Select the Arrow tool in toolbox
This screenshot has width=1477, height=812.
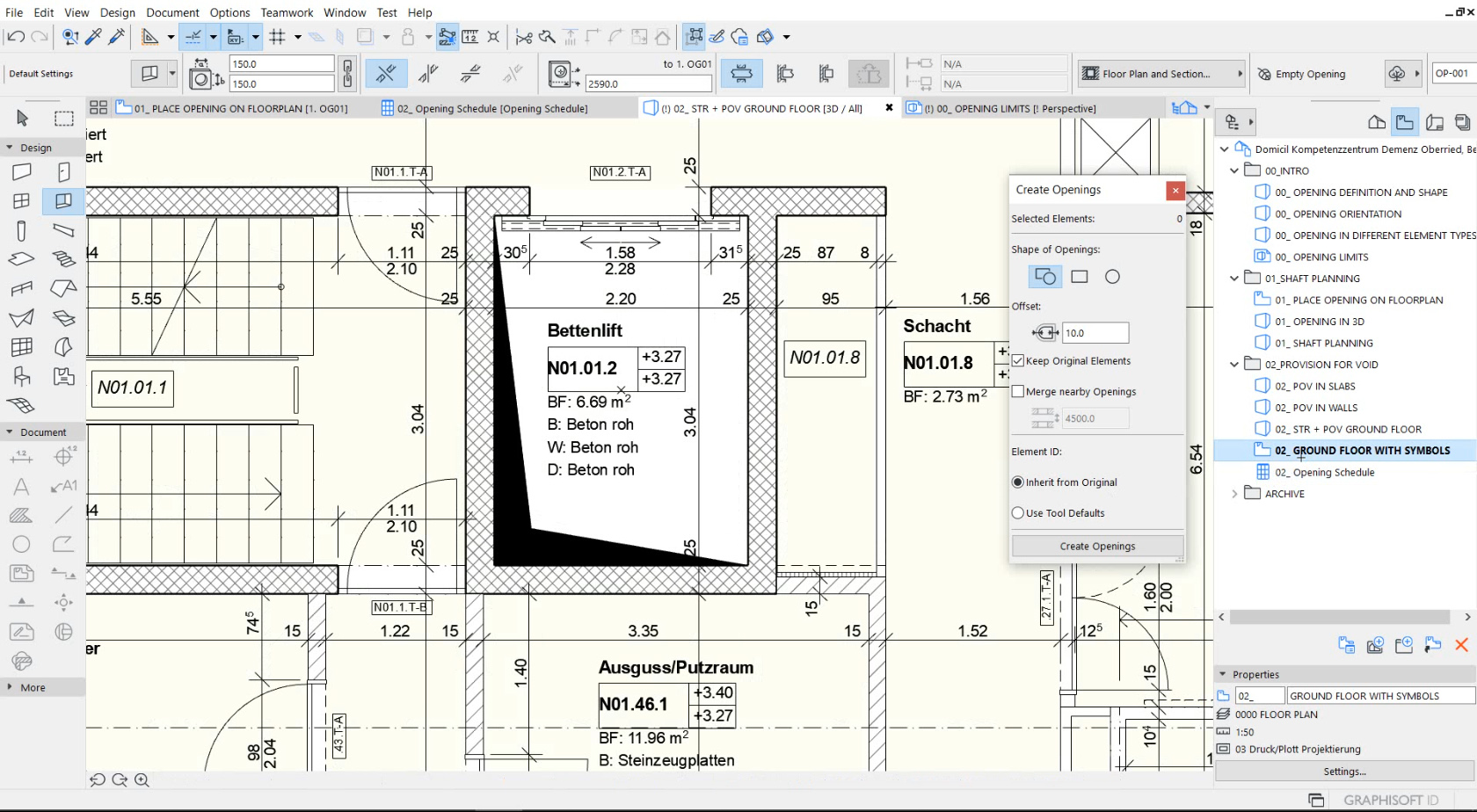pyautogui.click(x=22, y=118)
